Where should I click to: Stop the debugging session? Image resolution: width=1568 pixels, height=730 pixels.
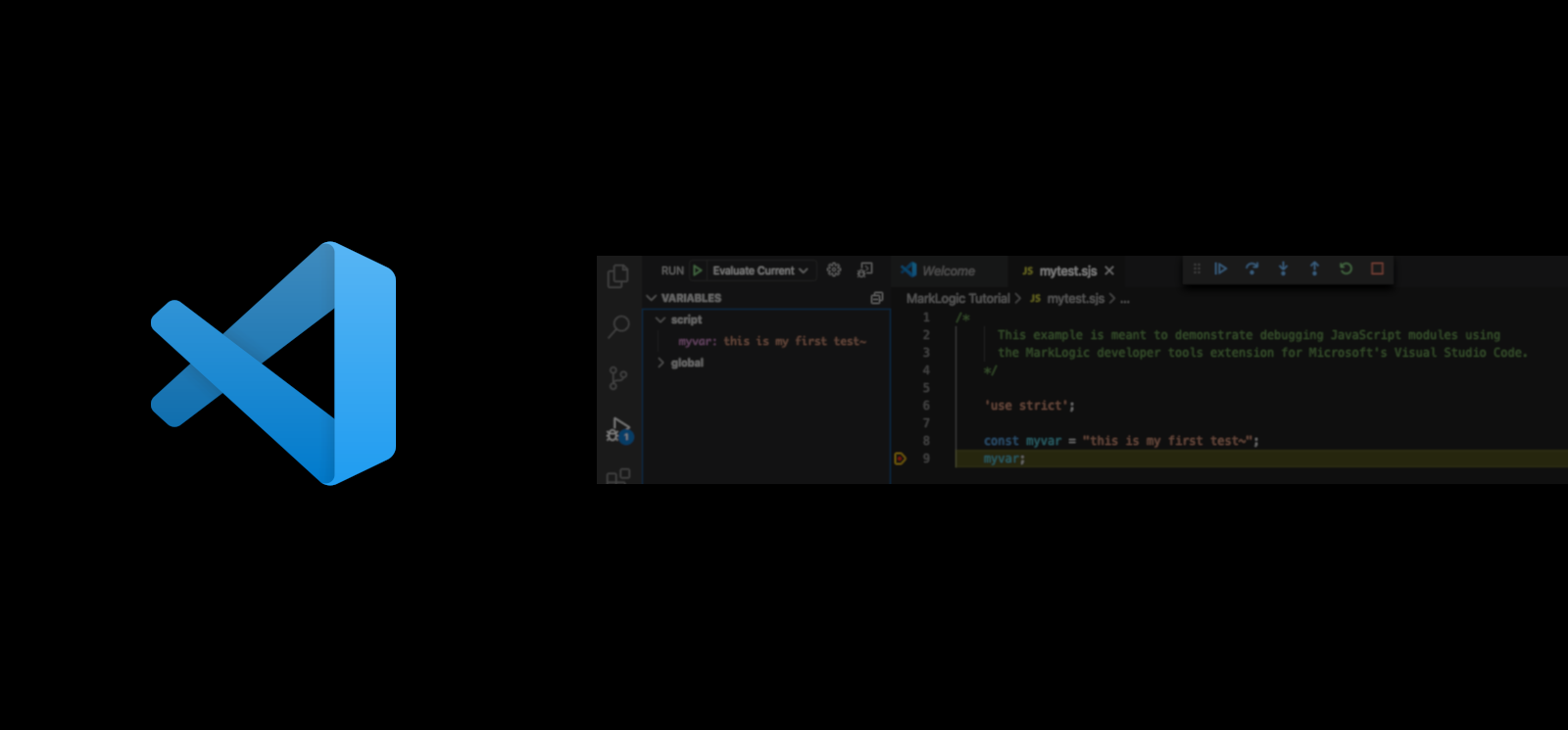coord(1377,268)
